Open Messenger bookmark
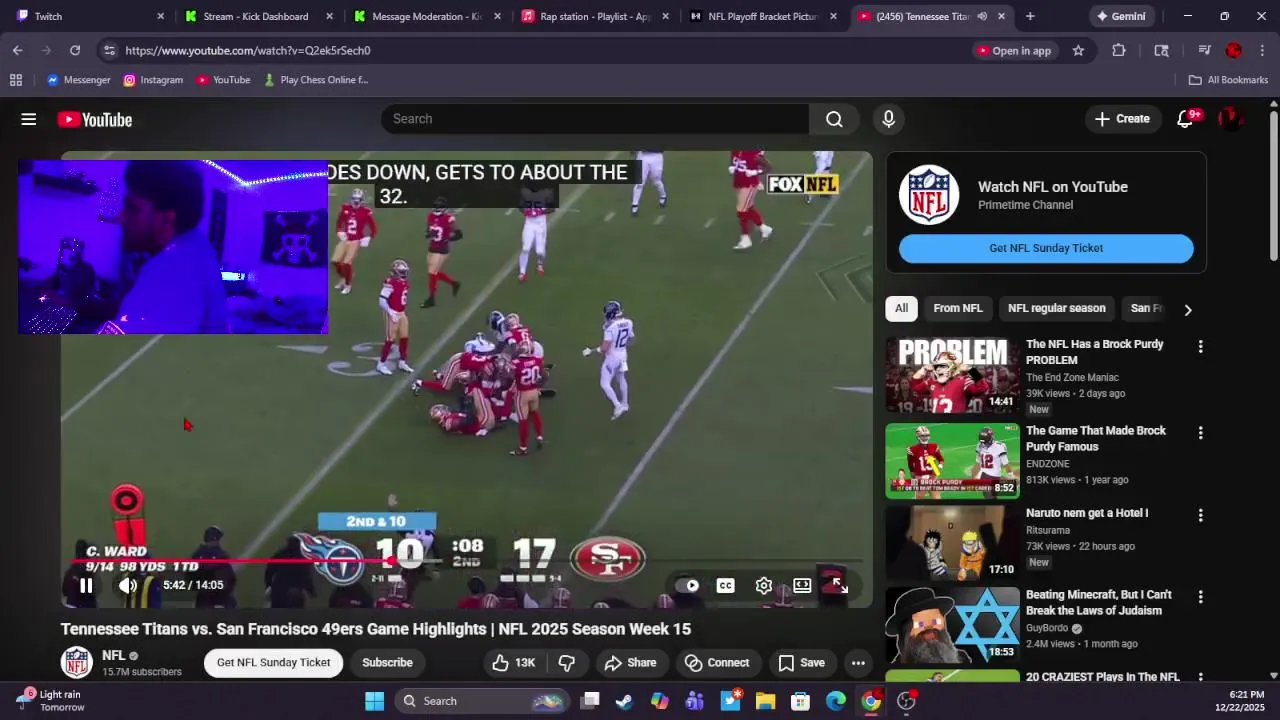This screenshot has height=720, width=1280. (79, 80)
